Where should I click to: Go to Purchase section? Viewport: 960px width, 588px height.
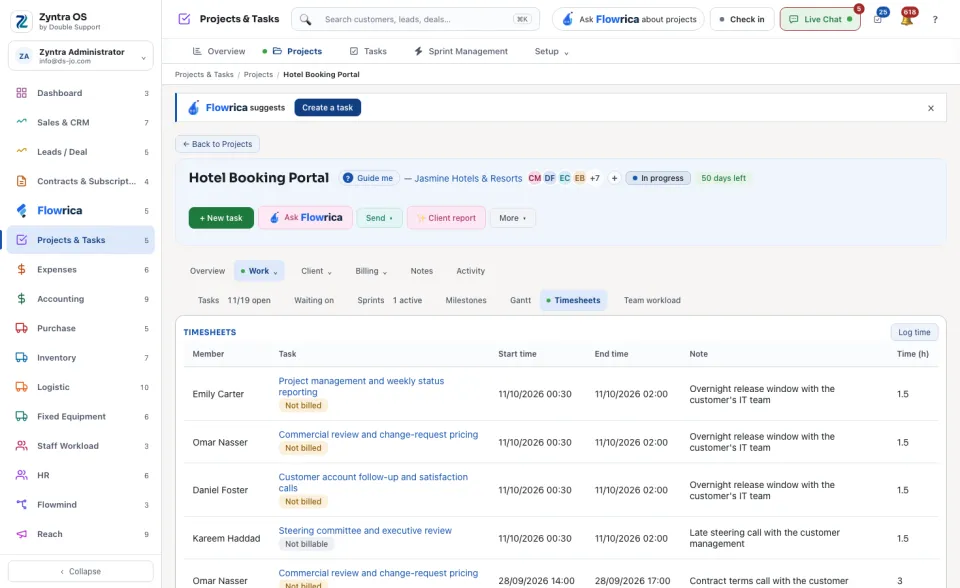[x=81, y=328]
